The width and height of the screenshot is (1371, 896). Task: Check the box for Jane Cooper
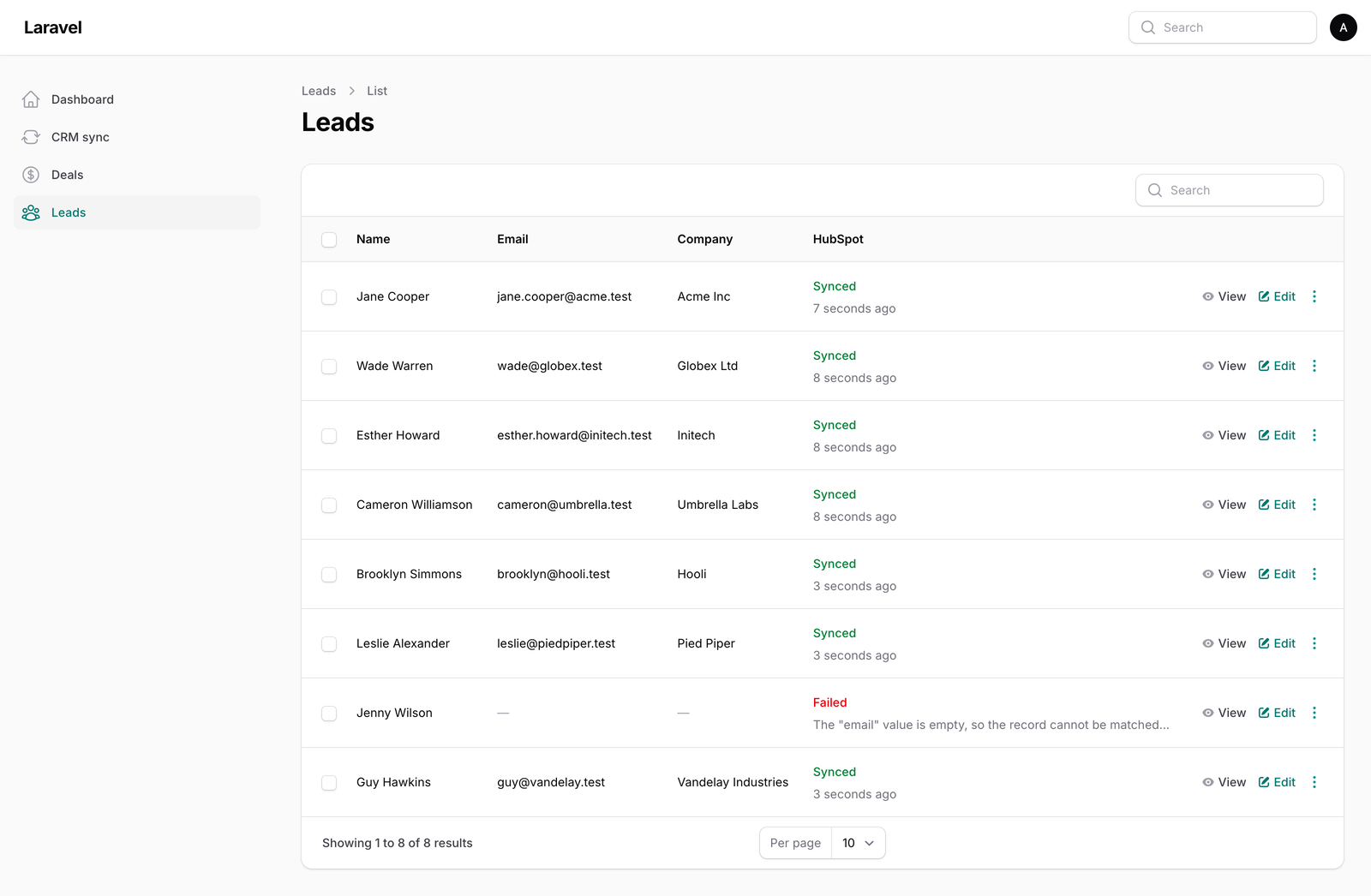pyautogui.click(x=329, y=297)
